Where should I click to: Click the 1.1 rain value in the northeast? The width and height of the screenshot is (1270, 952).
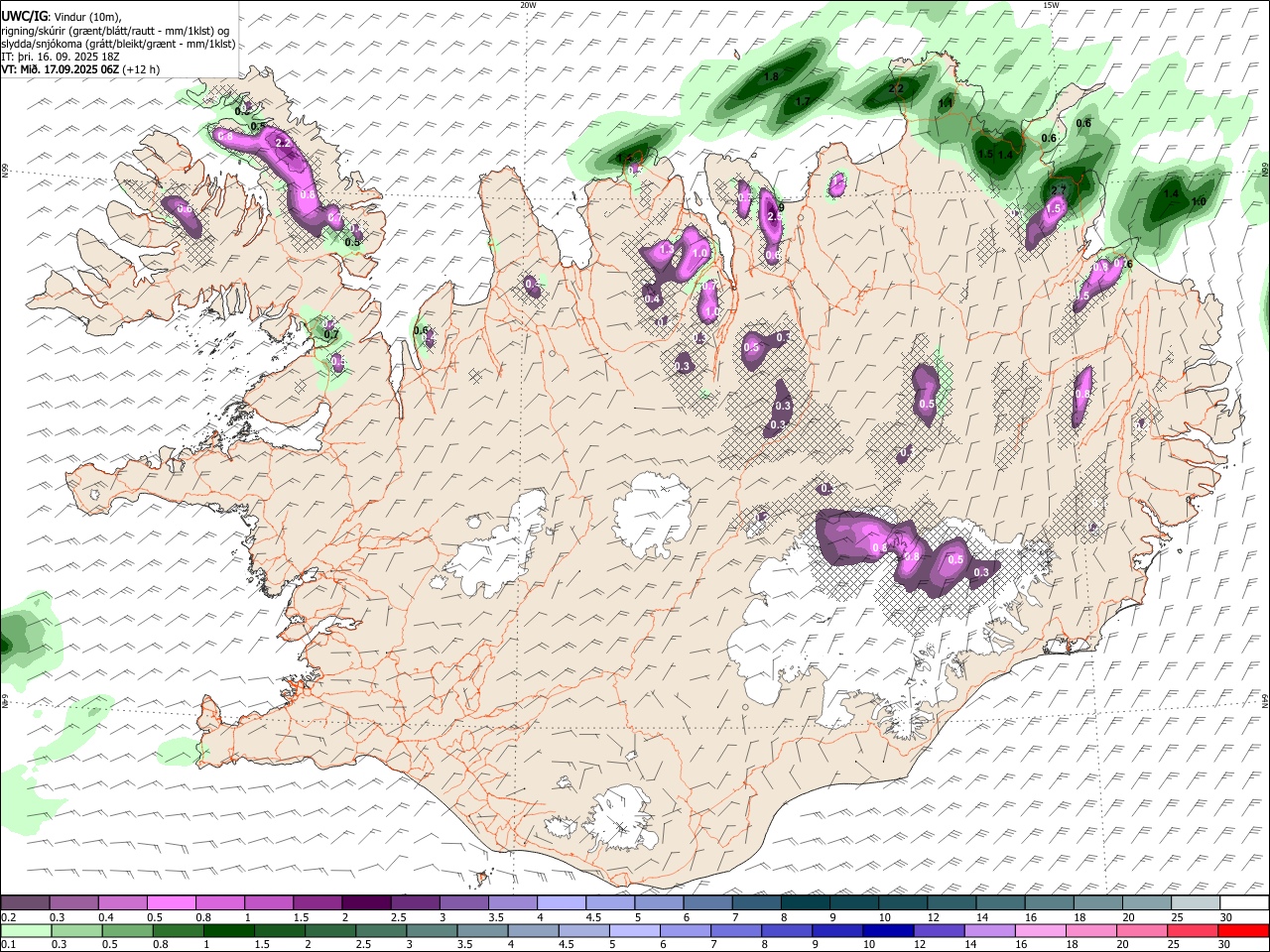point(946,103)
